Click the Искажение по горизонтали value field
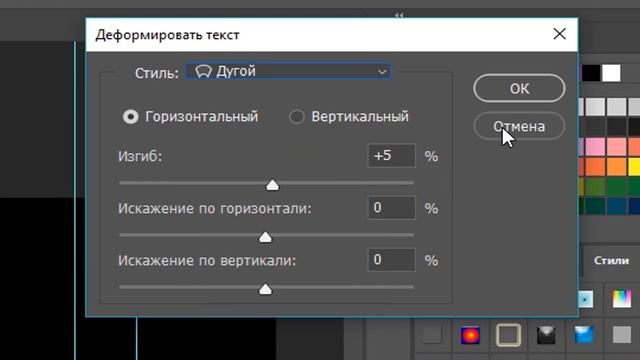Image resolution: width=640 pixels, height=360 pixels. pyautogui.click(x=391, y=208)
